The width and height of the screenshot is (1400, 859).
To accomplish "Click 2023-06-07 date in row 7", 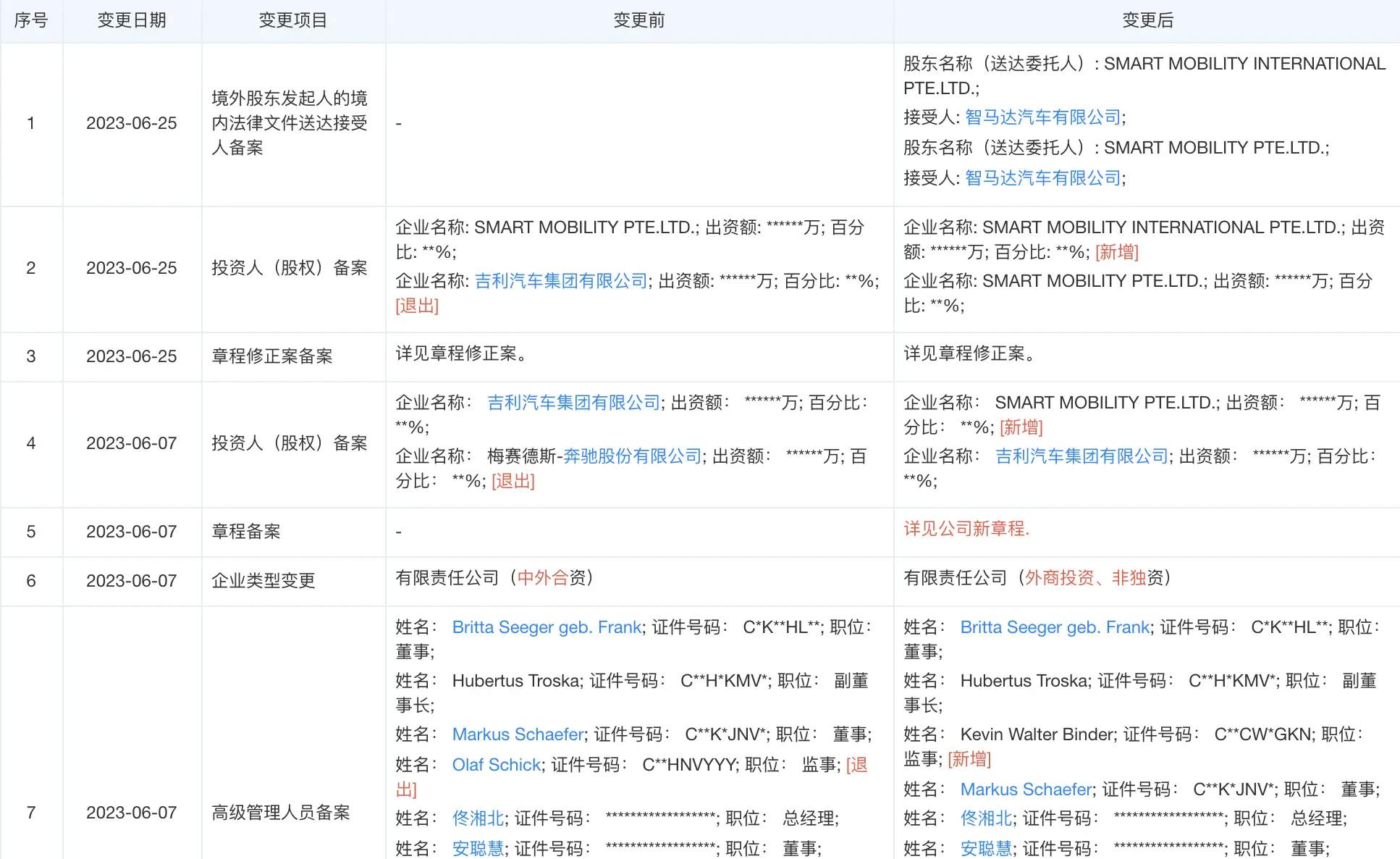I will click(x=132, y=813).
